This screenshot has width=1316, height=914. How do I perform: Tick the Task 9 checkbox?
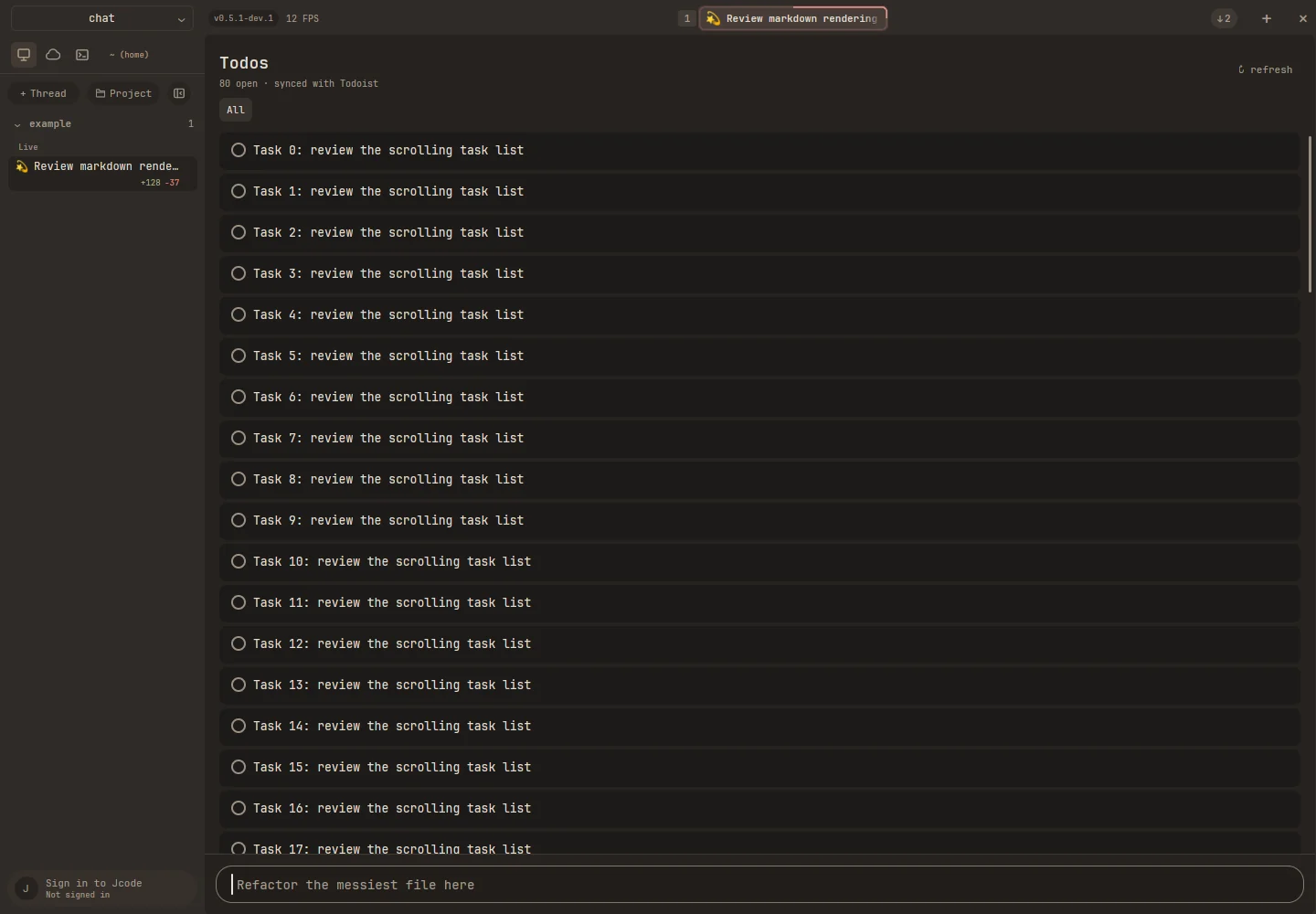click(x=239, y=520)
